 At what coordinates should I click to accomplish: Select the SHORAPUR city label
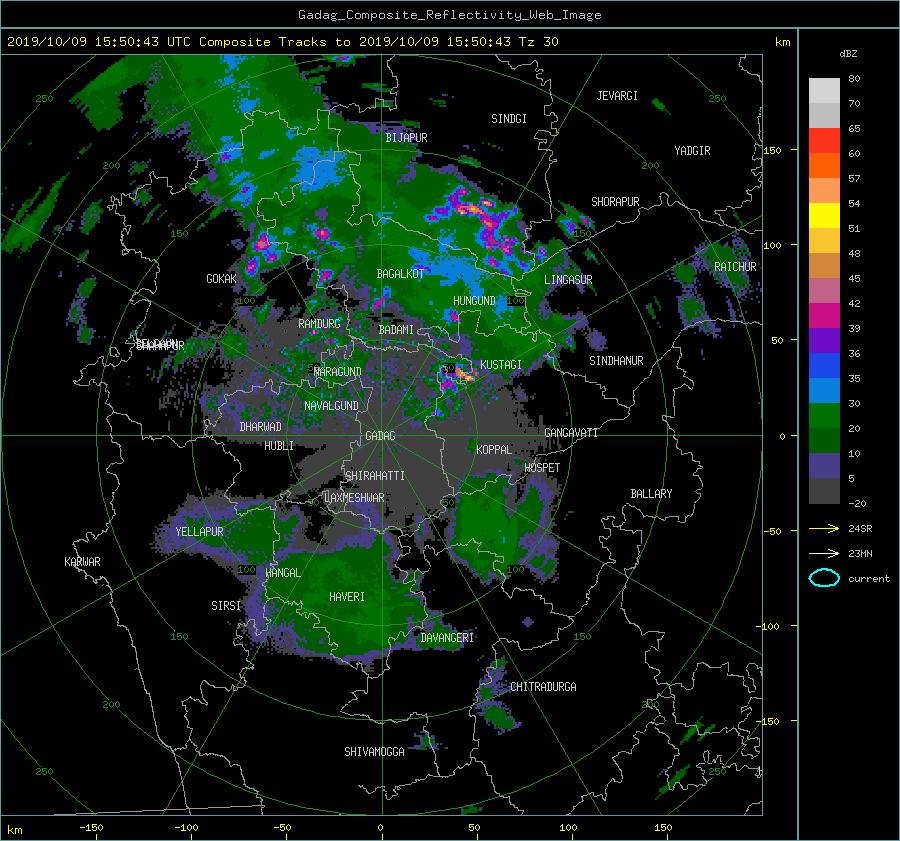pos(615,202)
